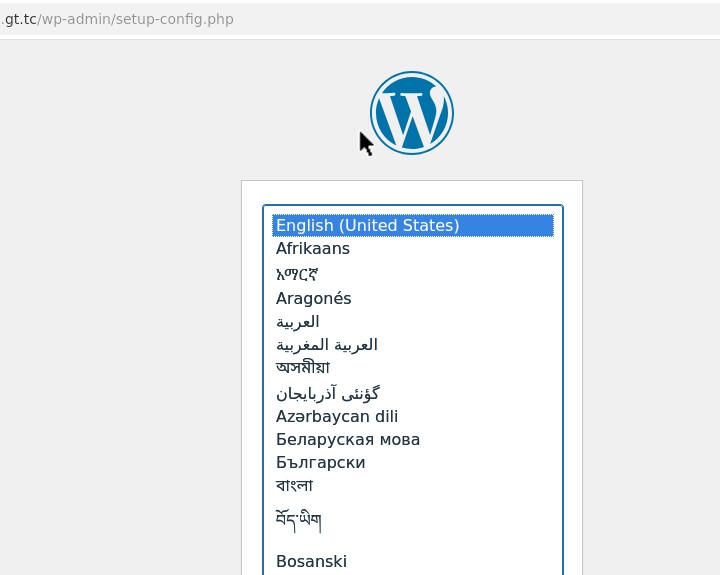Select Bengali (বাংলা) language option

pos(295,486)
